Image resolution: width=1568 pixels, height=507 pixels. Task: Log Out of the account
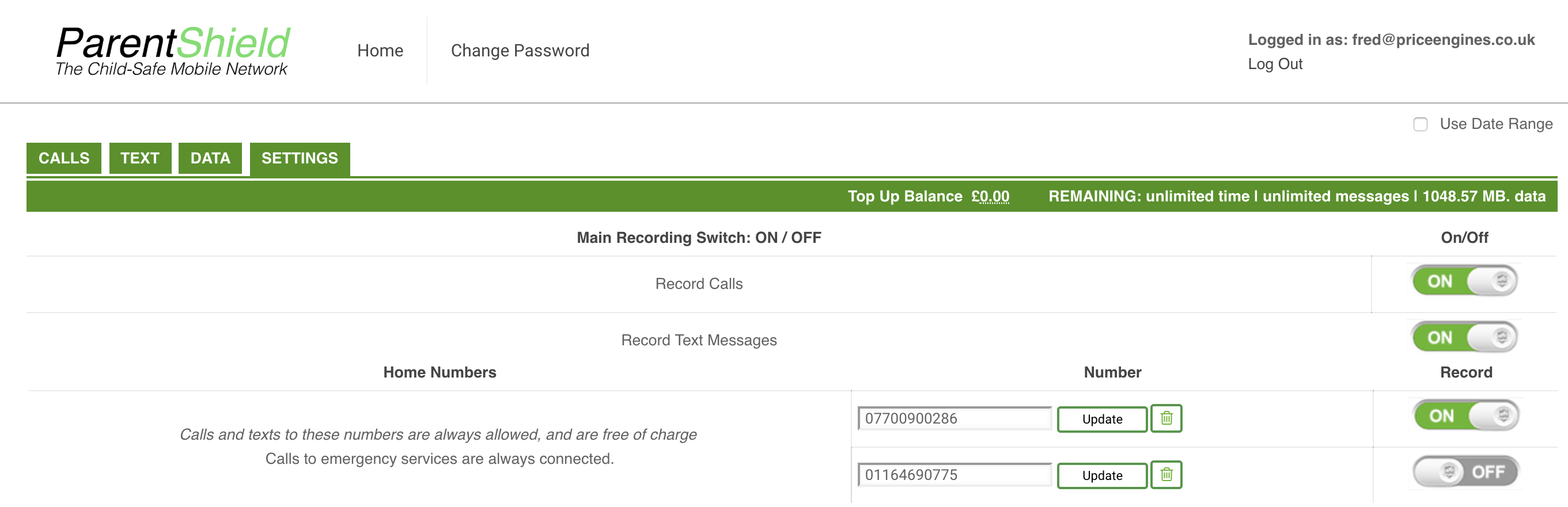(x=1275, y=64)
